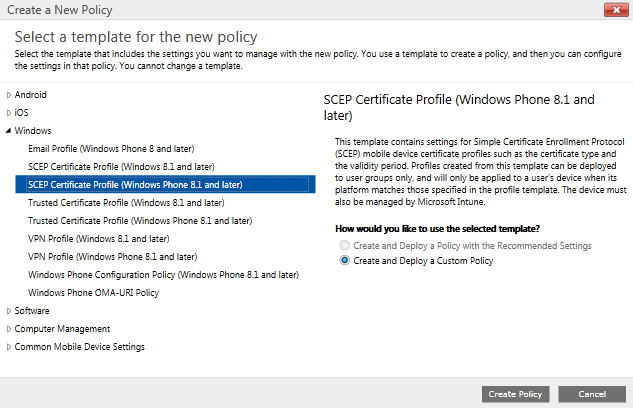633x408 pixels.
Task: Select Windows Phone OMA-URI Policy
Action: pyautogui.click(x=93, y=293)
